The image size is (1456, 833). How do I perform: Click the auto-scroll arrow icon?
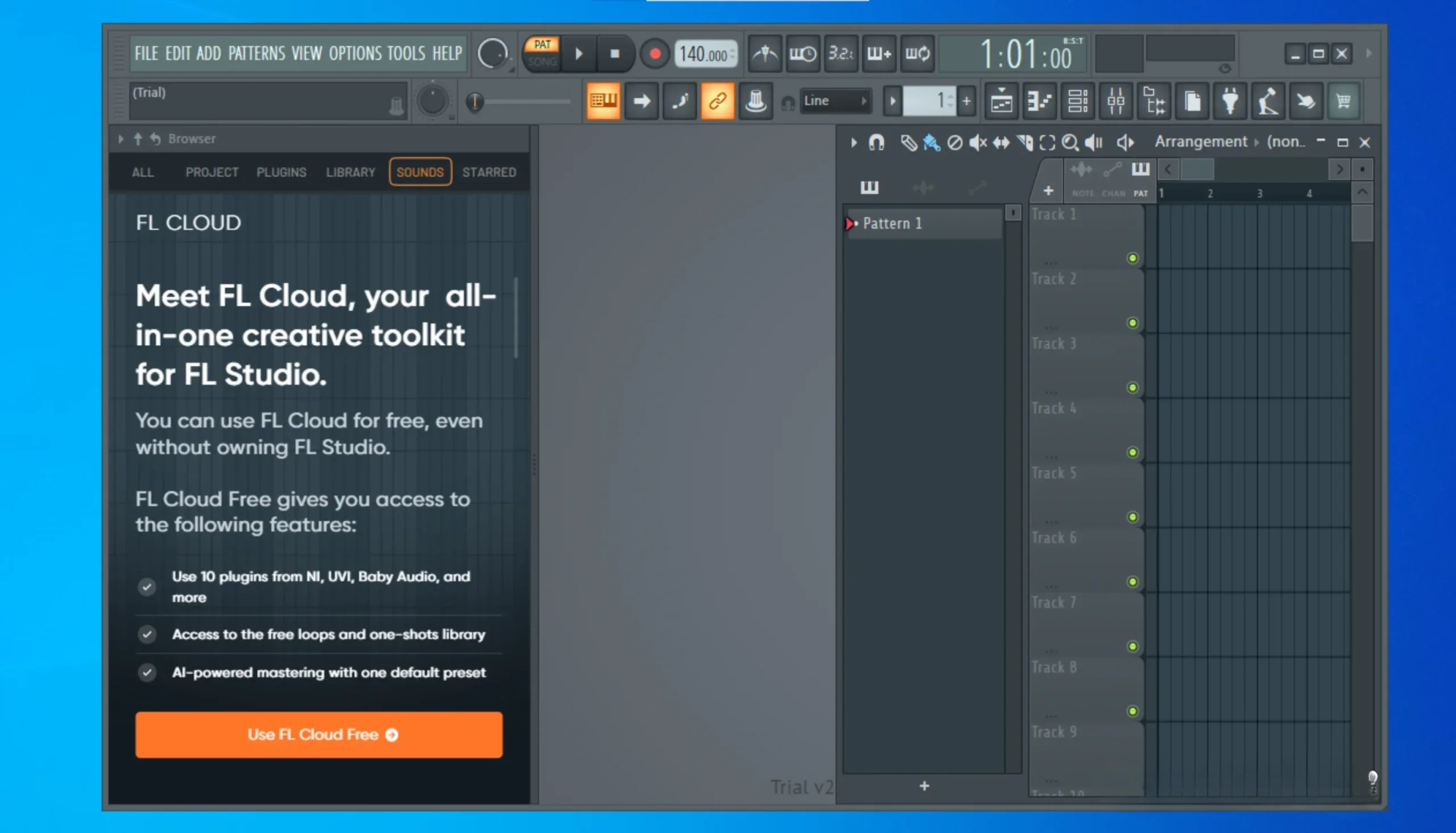642,101
